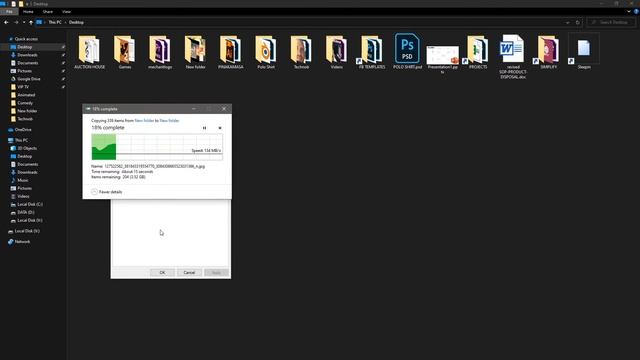Select the Slogan shortcut file
The height and width of the screenshot is (360, 640).
tap(584, 49)
